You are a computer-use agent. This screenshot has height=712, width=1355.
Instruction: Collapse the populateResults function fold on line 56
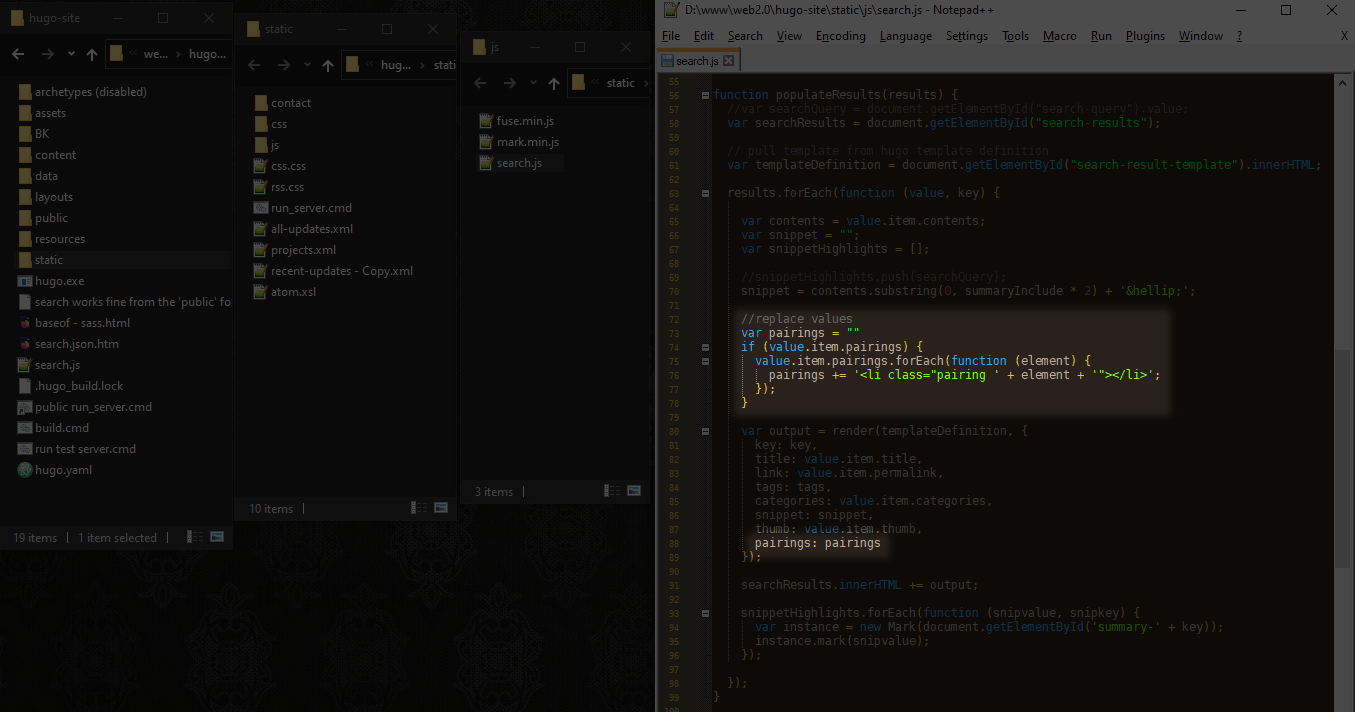tap(705, 95)
